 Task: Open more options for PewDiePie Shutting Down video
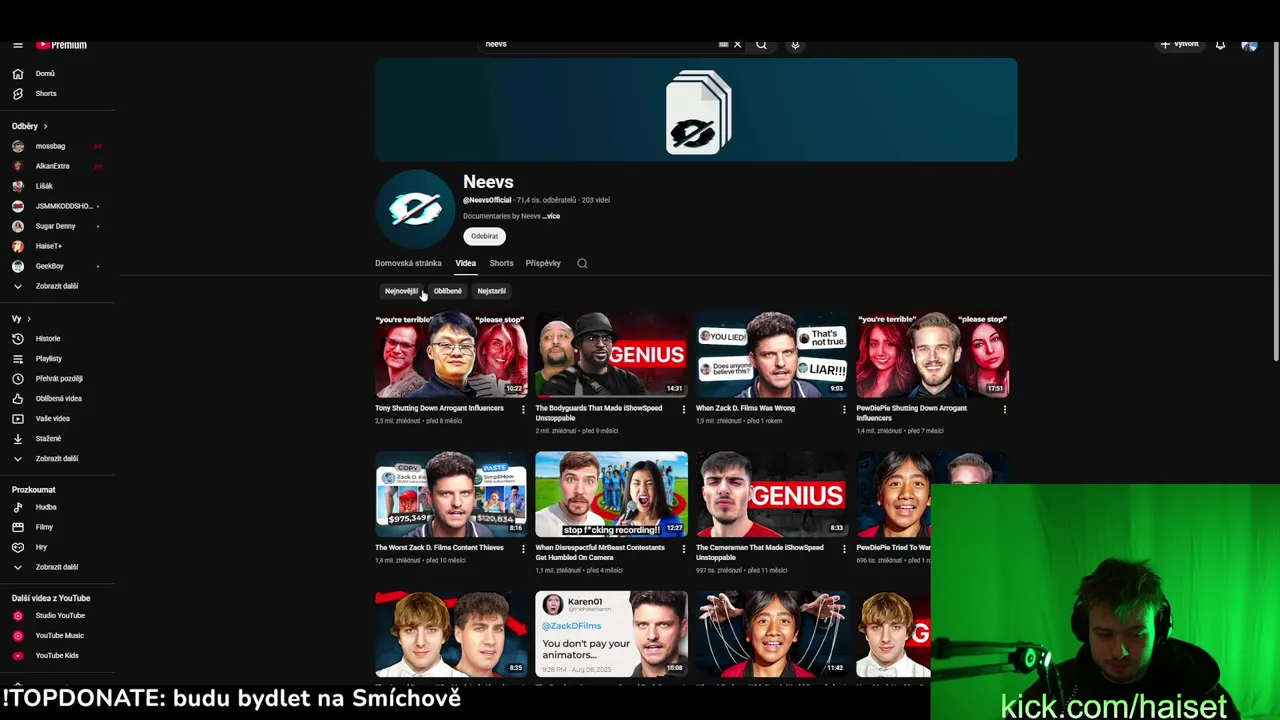(x=1004, y=409)
